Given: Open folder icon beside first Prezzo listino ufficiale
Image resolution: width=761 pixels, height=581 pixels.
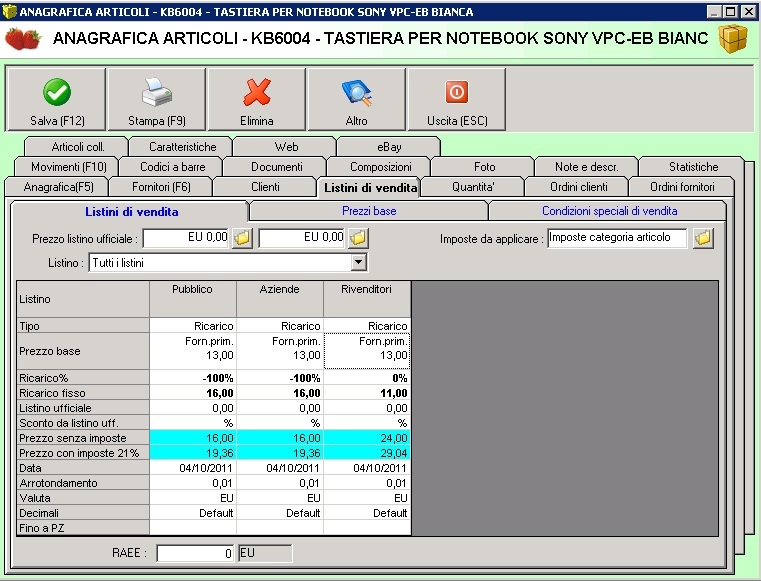Looking at the screenshot, I should tap(242, 238).
